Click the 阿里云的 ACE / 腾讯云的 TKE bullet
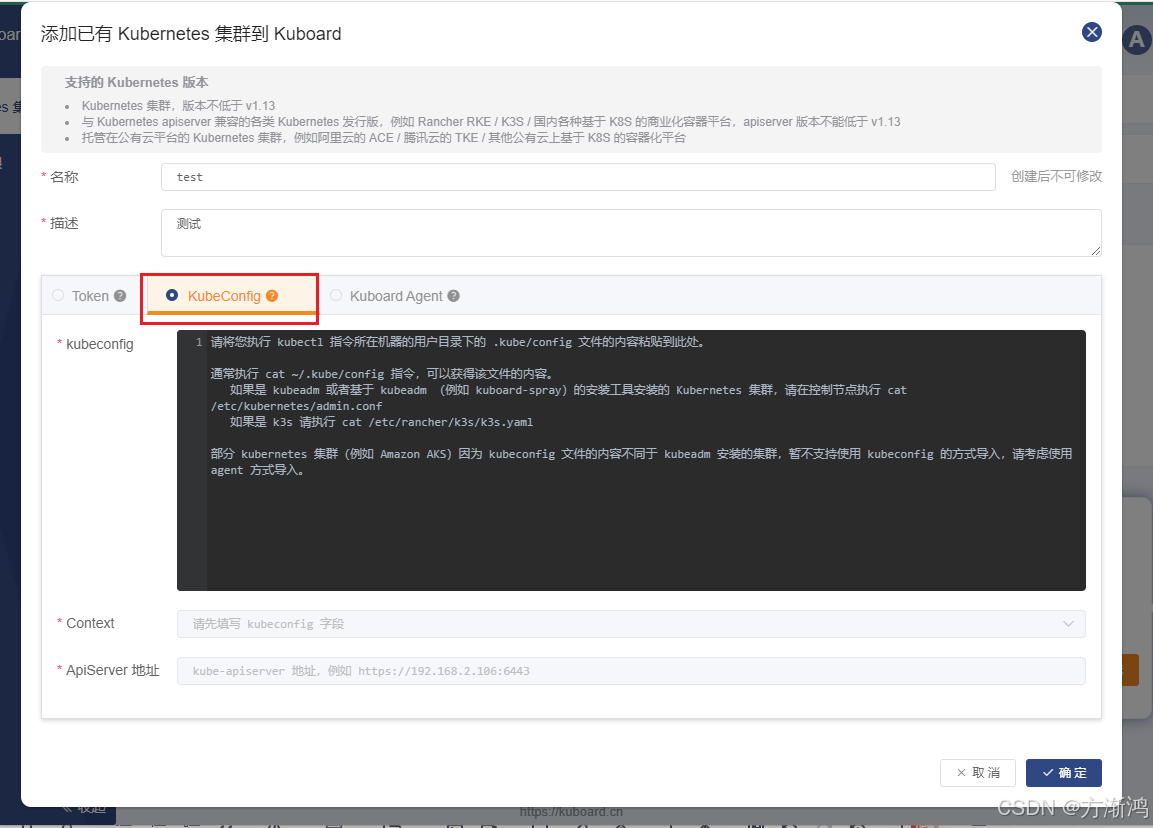 [x=383, y=138]
